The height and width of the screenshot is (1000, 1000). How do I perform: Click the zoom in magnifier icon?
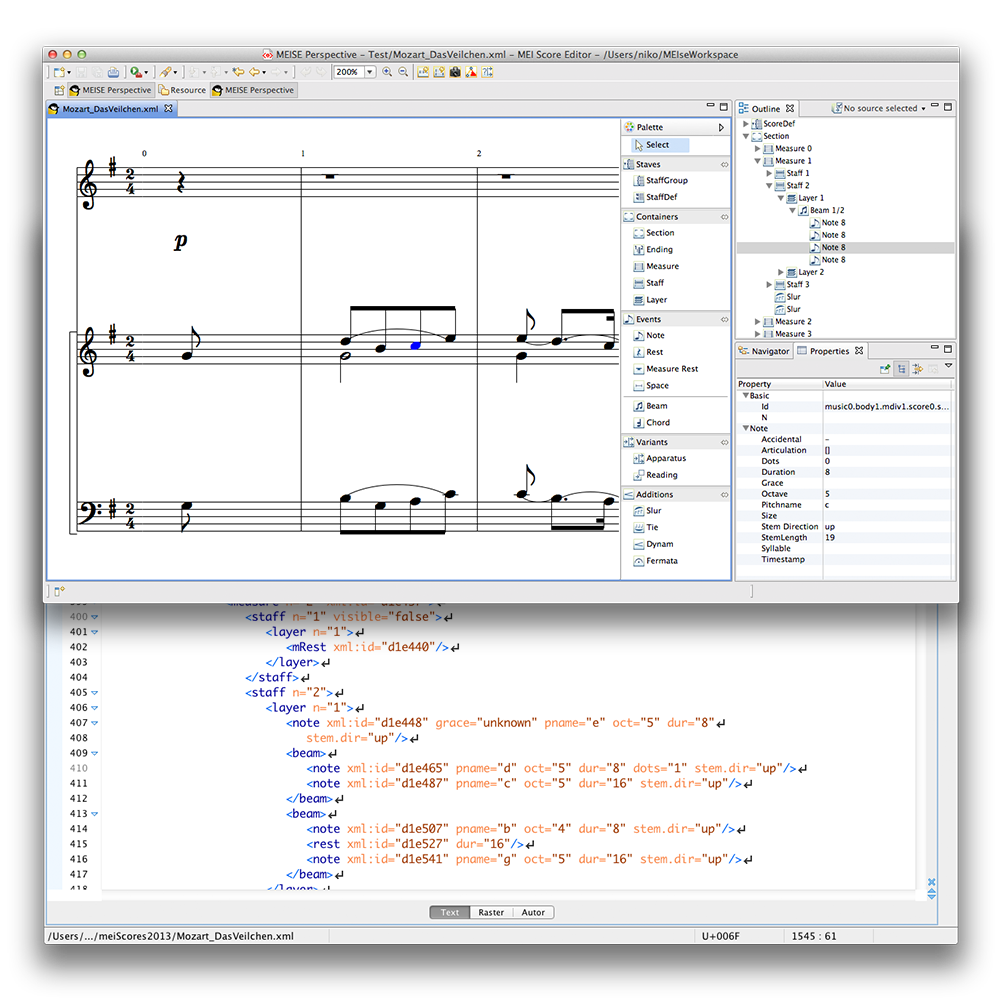(388, 72)
